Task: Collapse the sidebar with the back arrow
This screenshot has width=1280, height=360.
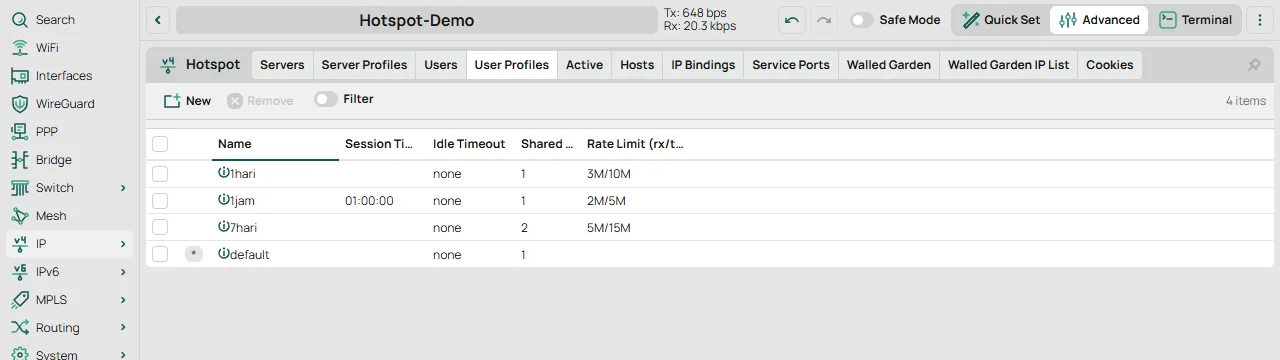Action: pos(159,20)
